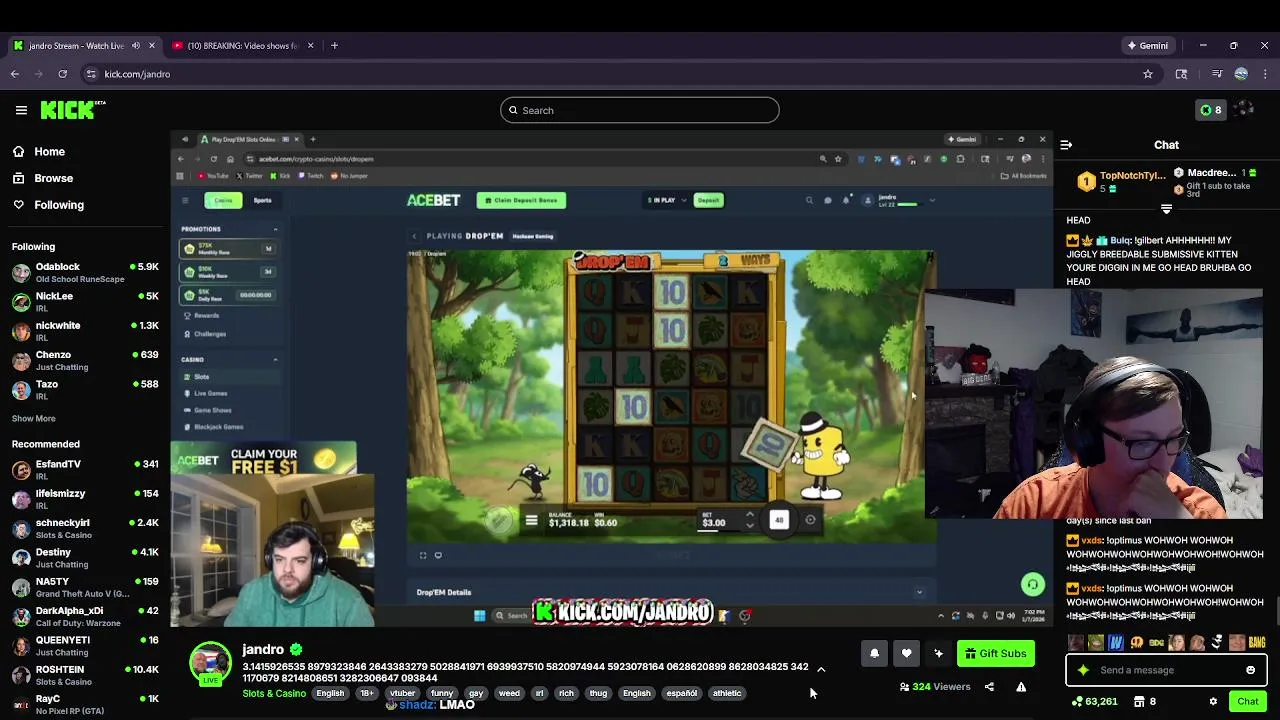This screenshot has width=1280, height=720.
Task: Open Odablock's channel in Following list
Action: pos(85,272)
